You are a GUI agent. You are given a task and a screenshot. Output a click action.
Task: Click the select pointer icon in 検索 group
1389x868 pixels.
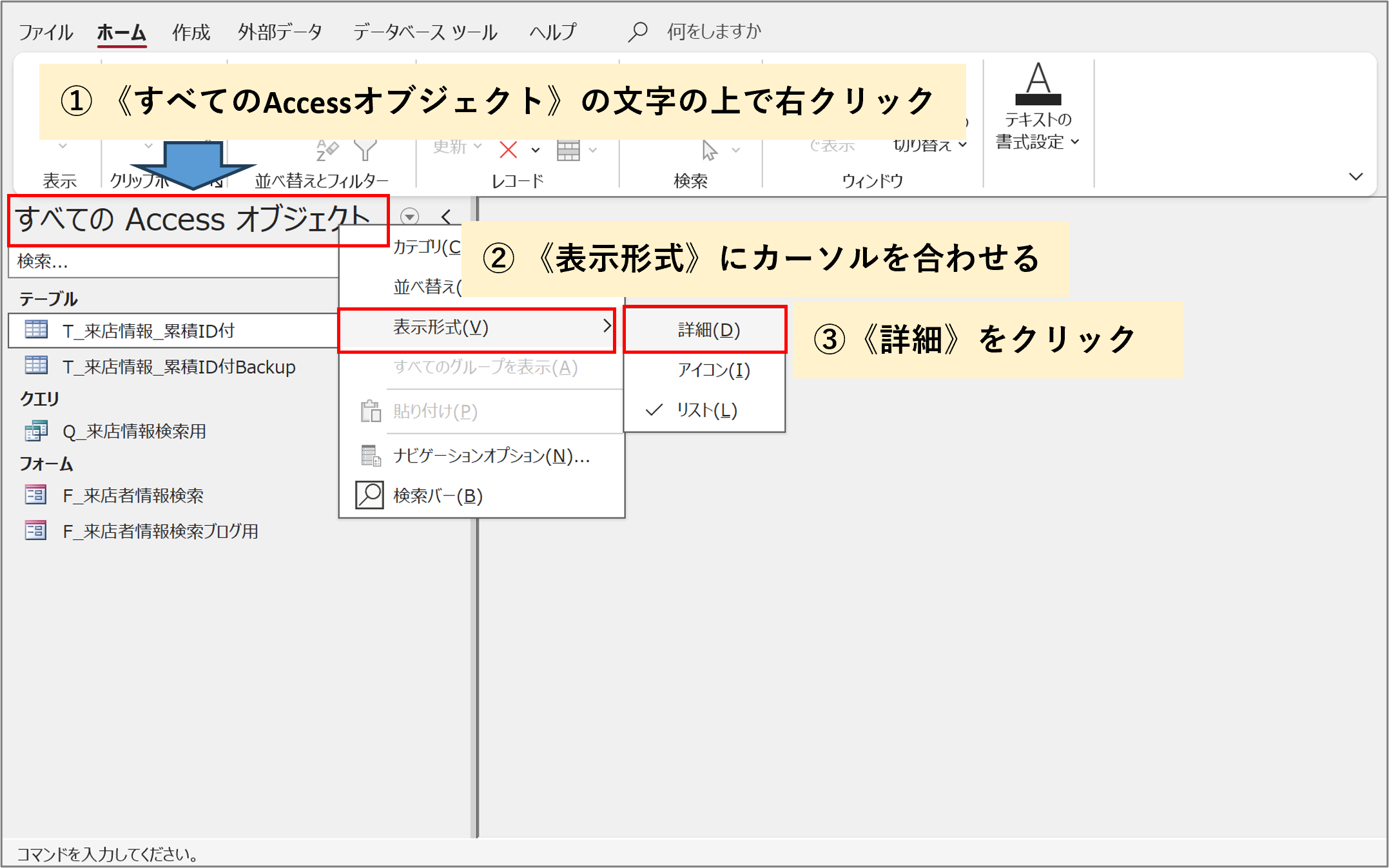pos(709,150)
